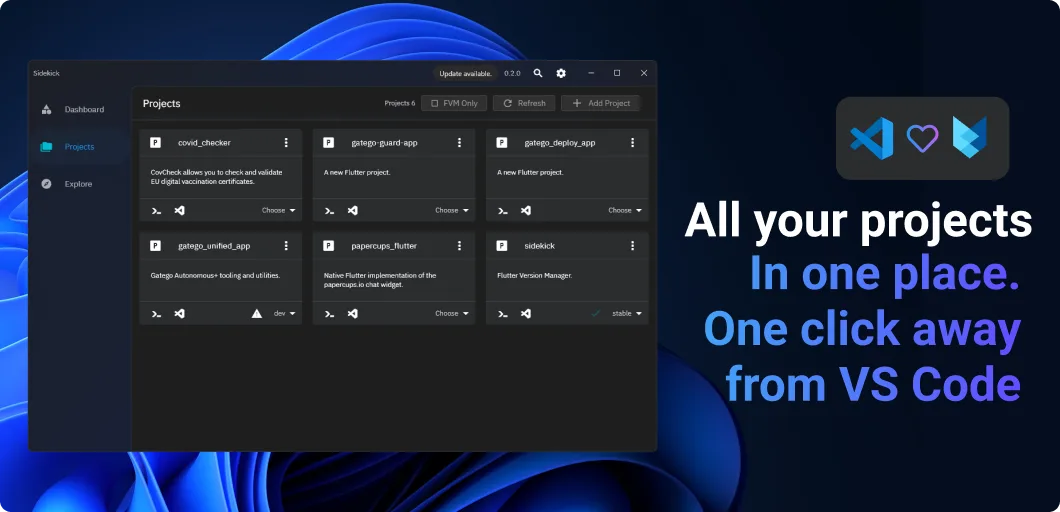Image resolution: width=1060 pixels, height=512 pixels.
Task: Open gatego_unified_app three-dot menu
Action: pyautogui.click(x=286, y=246)
